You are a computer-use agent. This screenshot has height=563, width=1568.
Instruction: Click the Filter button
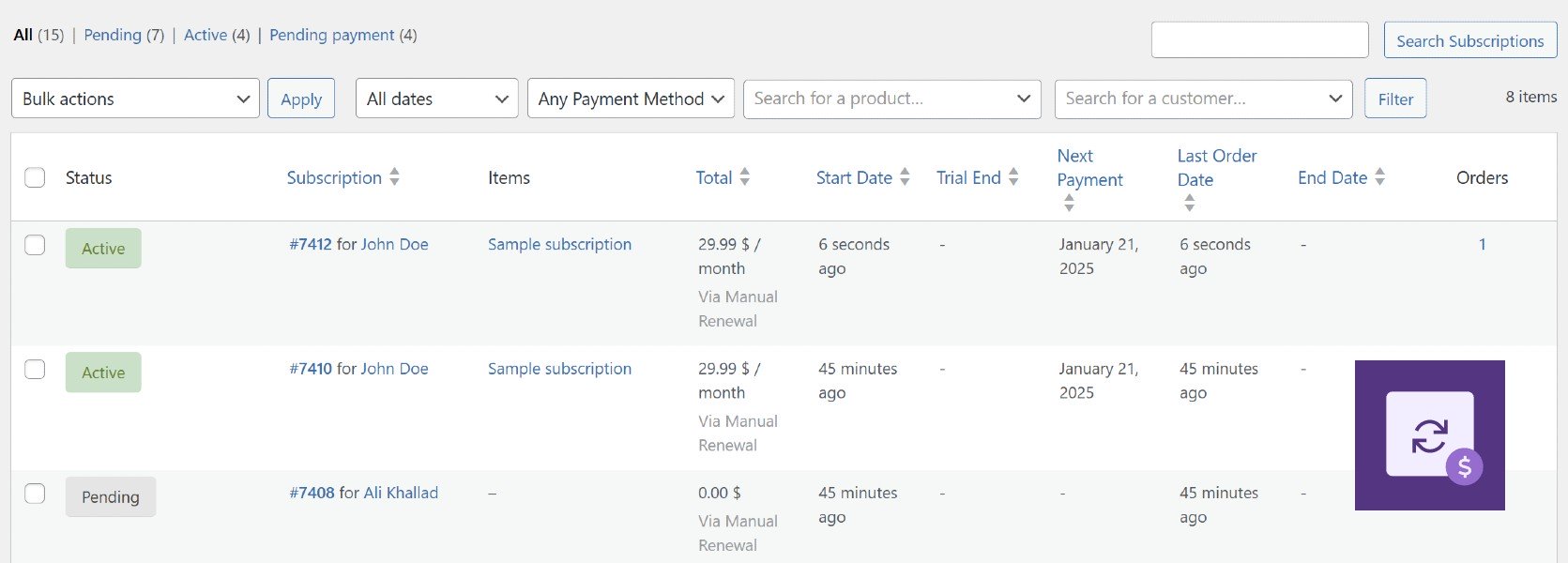(1395, 99)
